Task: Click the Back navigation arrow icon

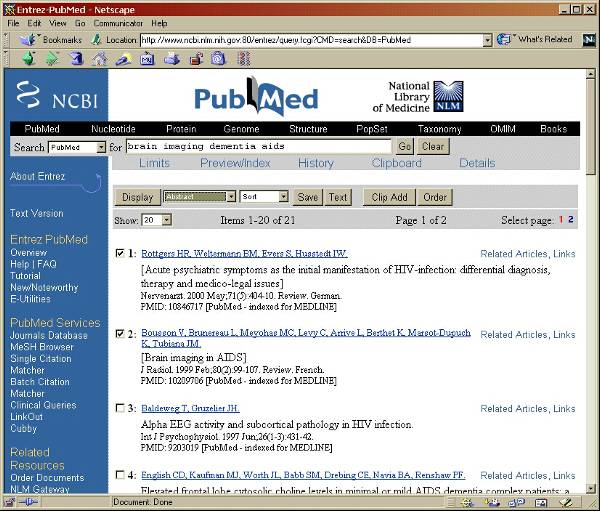Action: pyautogui.click(x=29, y=59)
